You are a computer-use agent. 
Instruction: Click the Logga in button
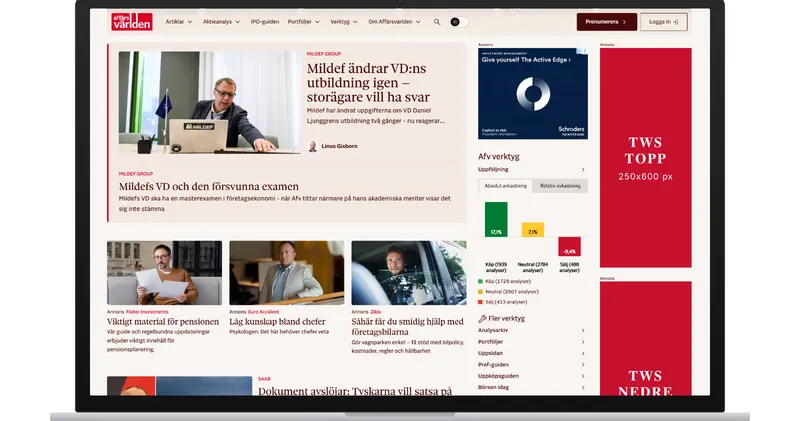coord(663,22)
